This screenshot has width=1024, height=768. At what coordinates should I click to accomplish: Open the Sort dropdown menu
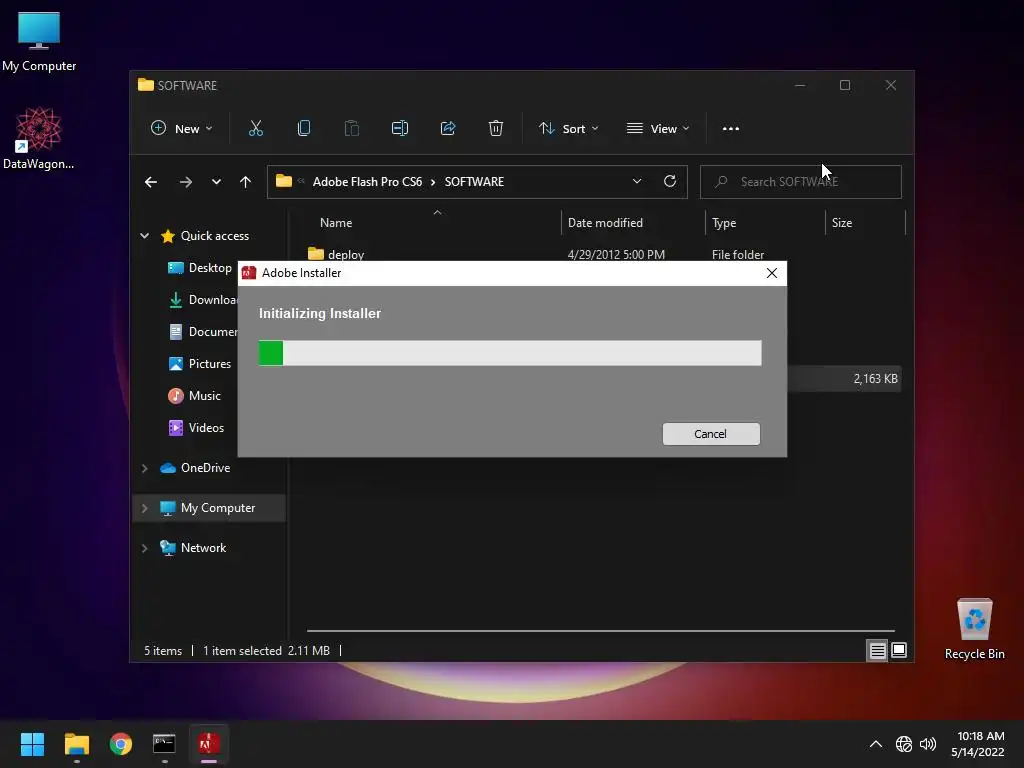click(568, 129)
